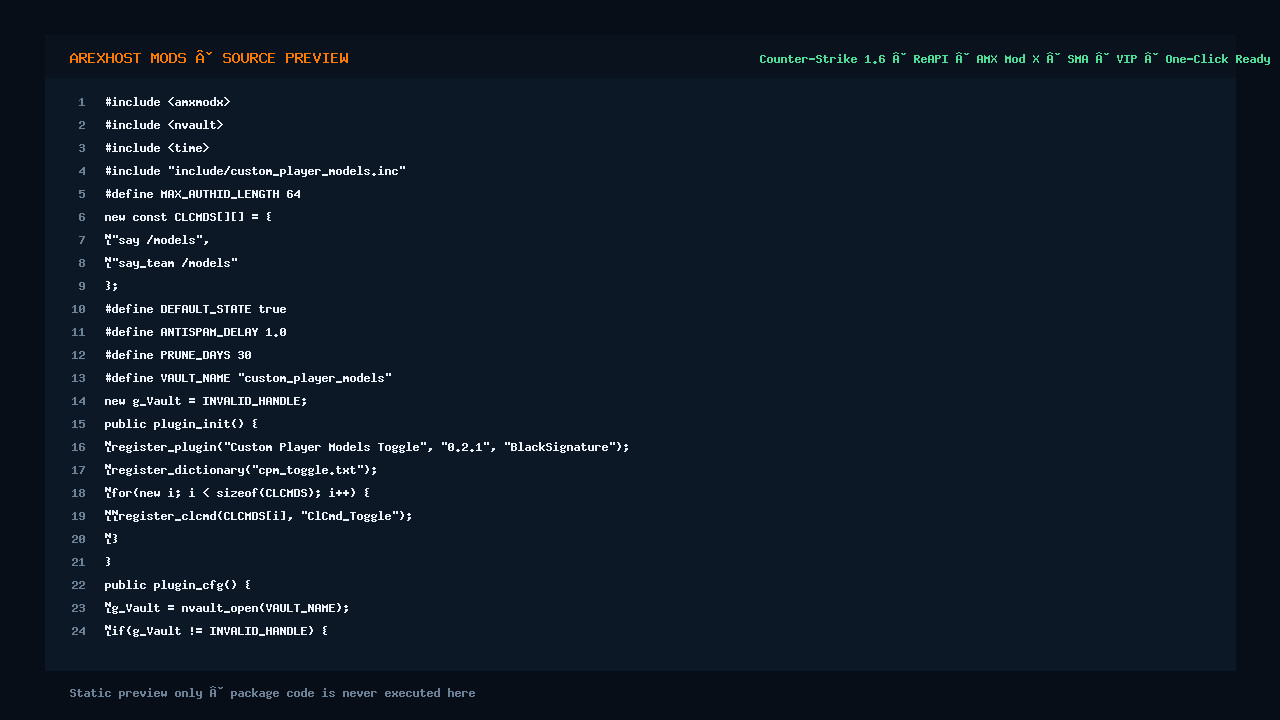The image size is (1280, 720).
Task: Select the "new g_Vault = INVALID_HANDLE;" line
Action: tap(206, 401)
